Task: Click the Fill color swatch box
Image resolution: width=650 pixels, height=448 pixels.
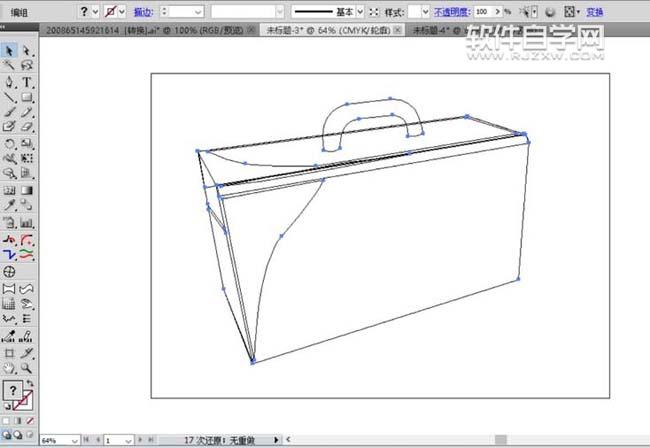Action: pos(13,390)
